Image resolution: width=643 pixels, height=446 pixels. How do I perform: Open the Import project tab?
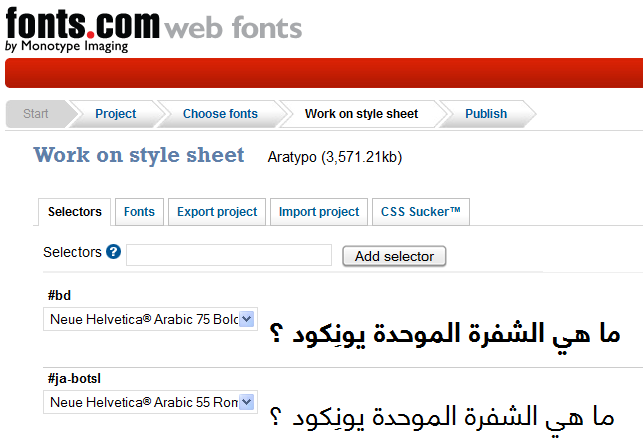pyautogui.click(x=319, y=212)
